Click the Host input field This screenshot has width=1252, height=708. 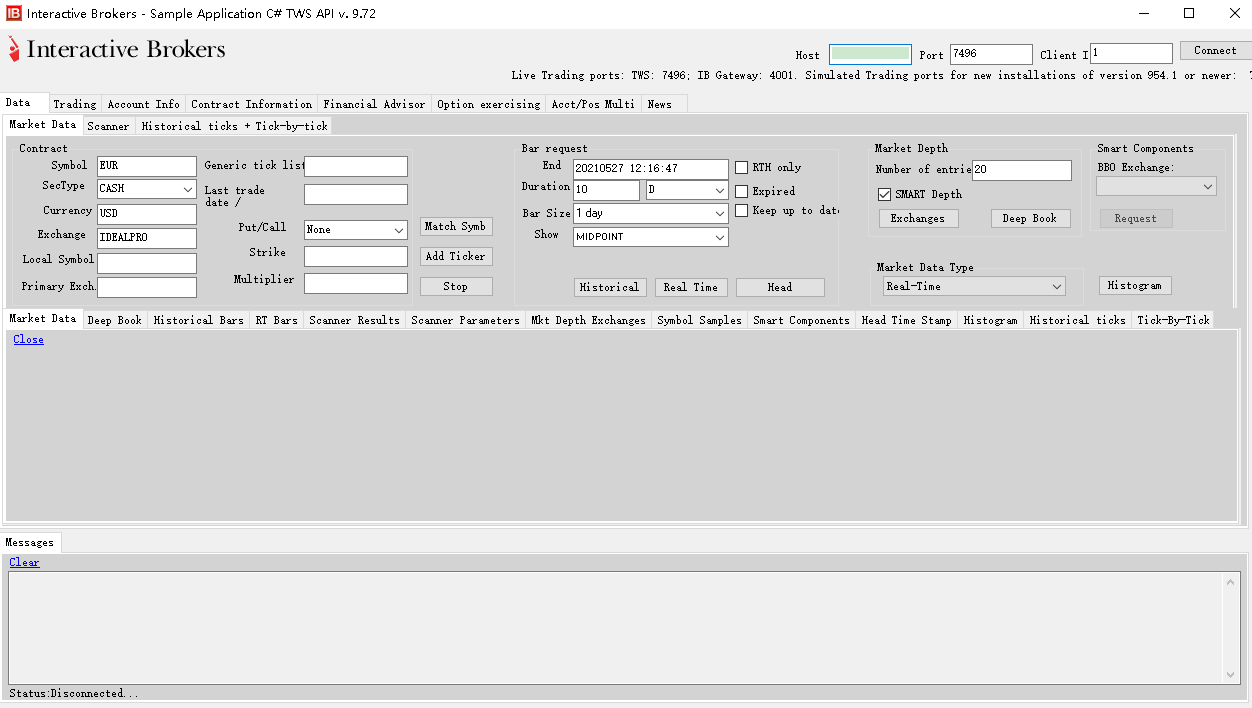click(x=870, y=54)
